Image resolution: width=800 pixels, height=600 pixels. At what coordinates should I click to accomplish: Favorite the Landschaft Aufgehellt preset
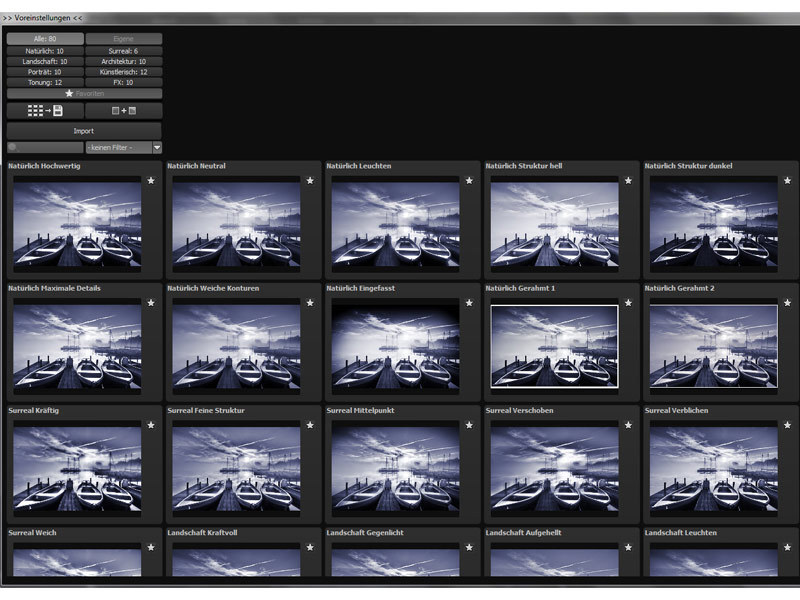pyautogui.click(x=629, y=547)
